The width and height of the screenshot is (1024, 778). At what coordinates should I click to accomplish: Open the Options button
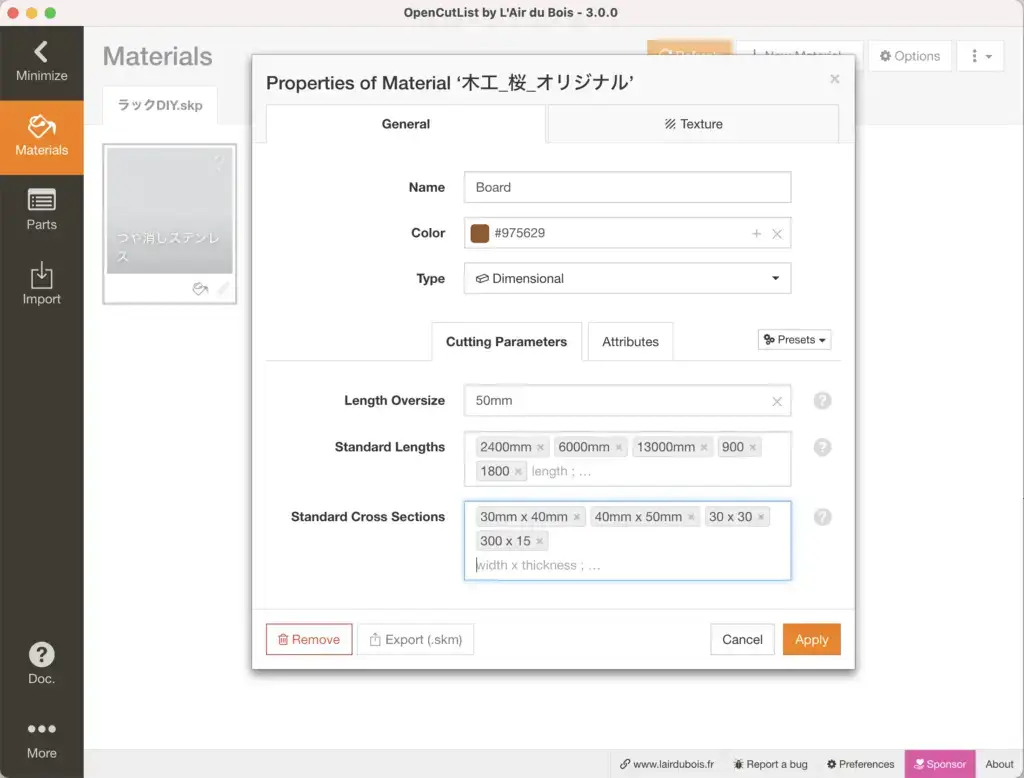(x=910, y=56)
